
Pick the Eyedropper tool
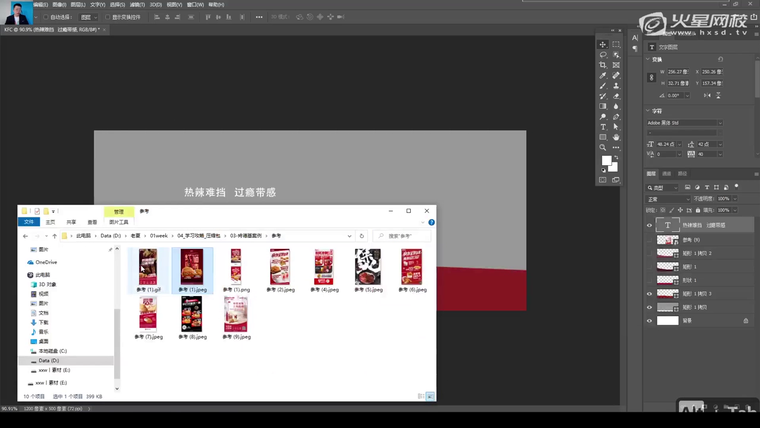point(603,76)
